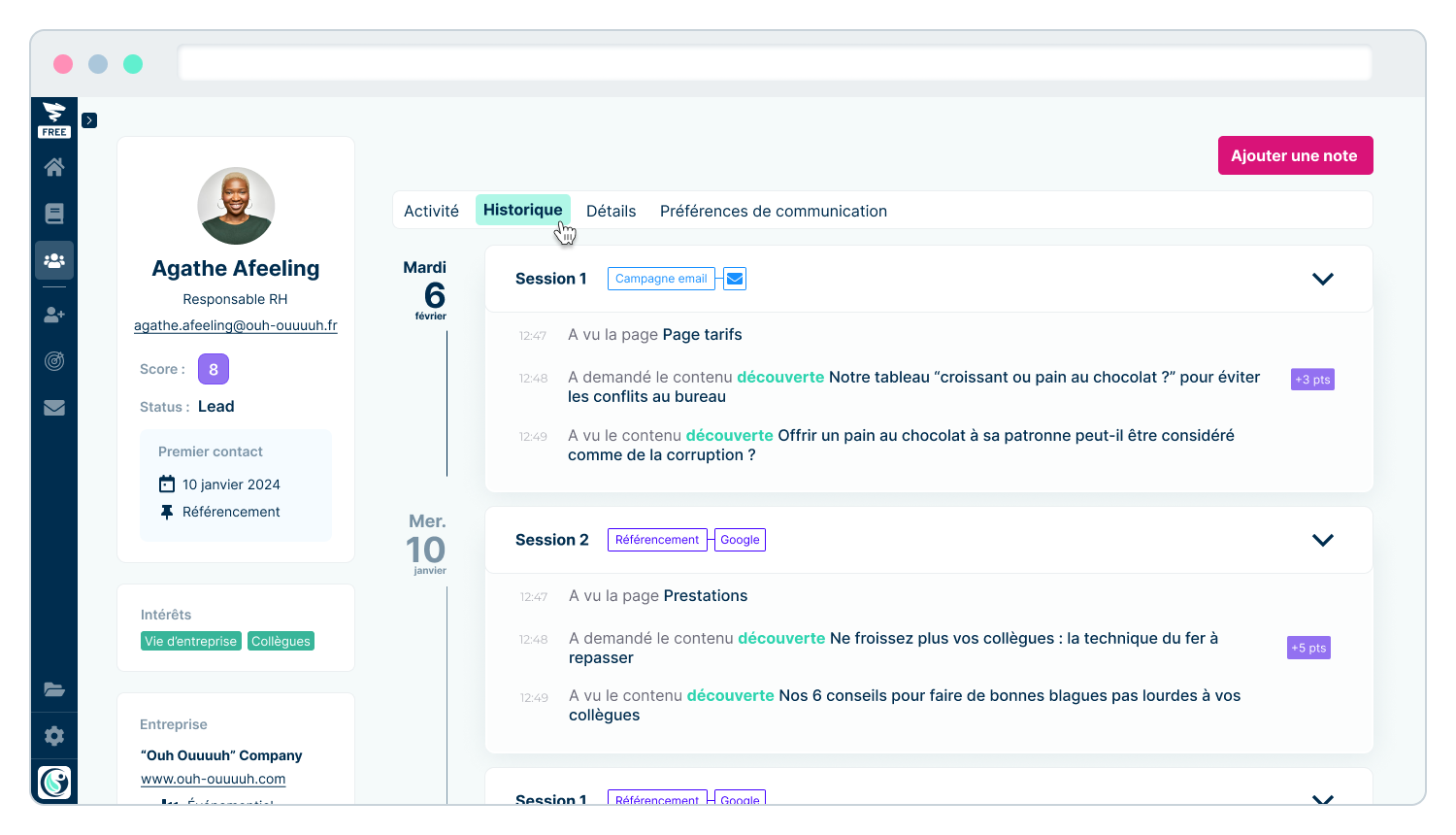The width and height of the screenshot is (1456, 835).
Task: Expand the sidebar with the arrow toggle
Action: (x=89, y=120)
